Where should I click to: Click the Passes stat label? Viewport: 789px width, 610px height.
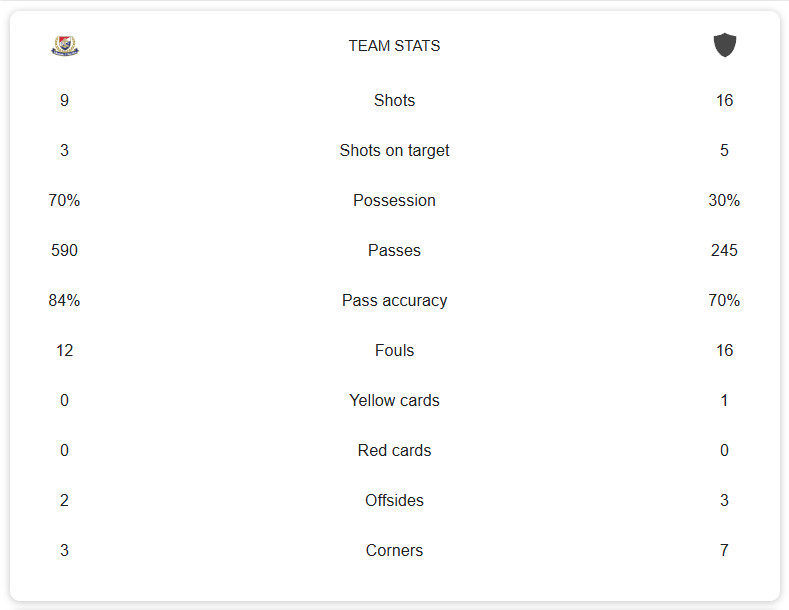[x=394, y=250]
